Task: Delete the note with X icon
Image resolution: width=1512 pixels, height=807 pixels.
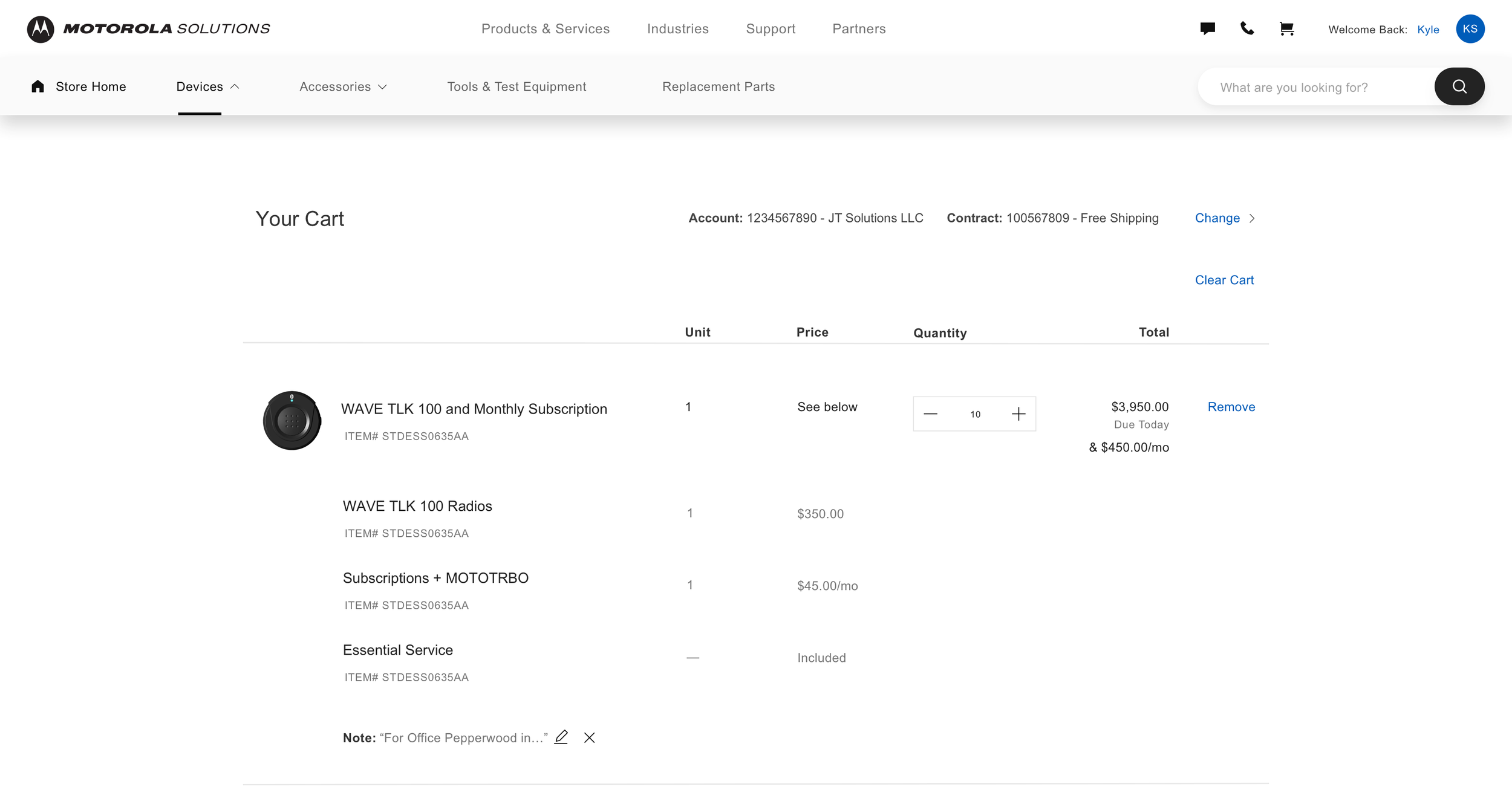Action: (589, 737)
